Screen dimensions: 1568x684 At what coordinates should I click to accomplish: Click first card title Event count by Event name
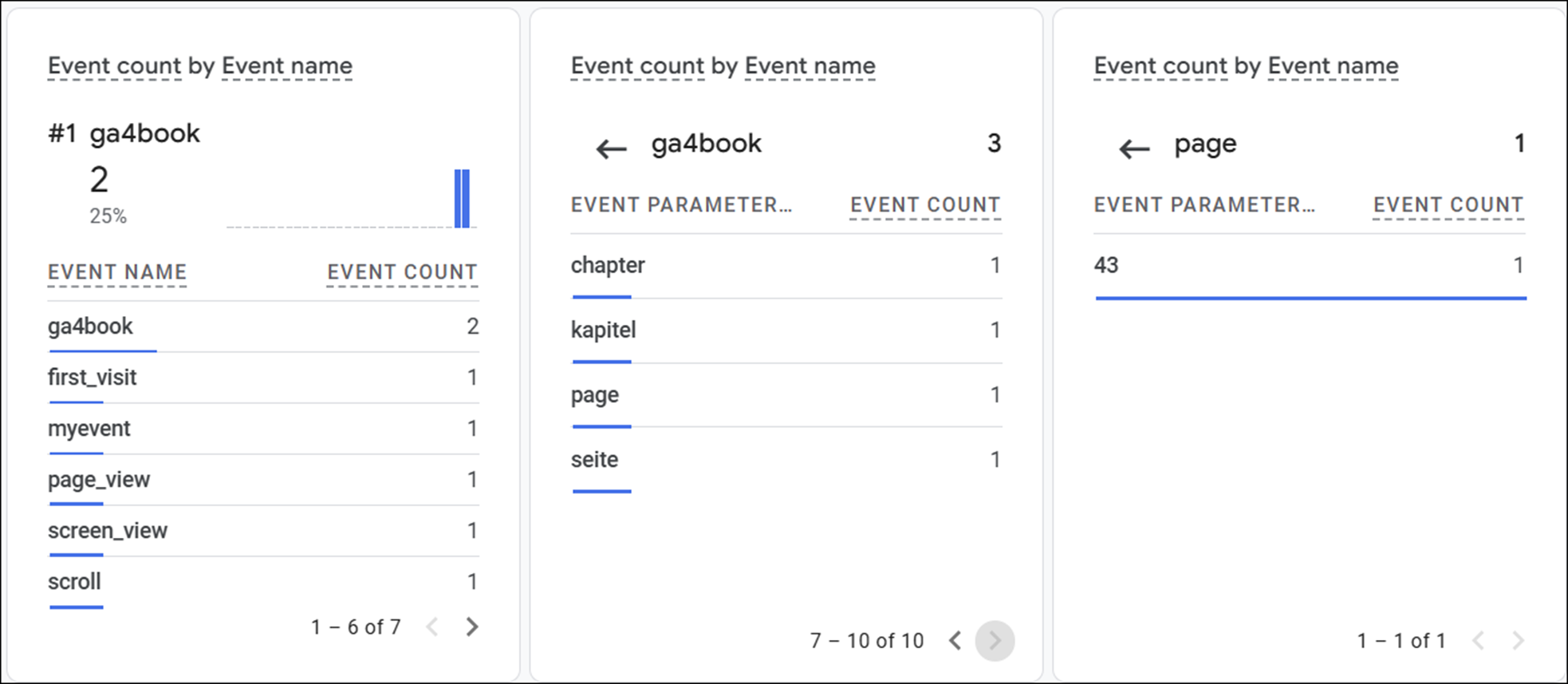click(x=200, y=66)
